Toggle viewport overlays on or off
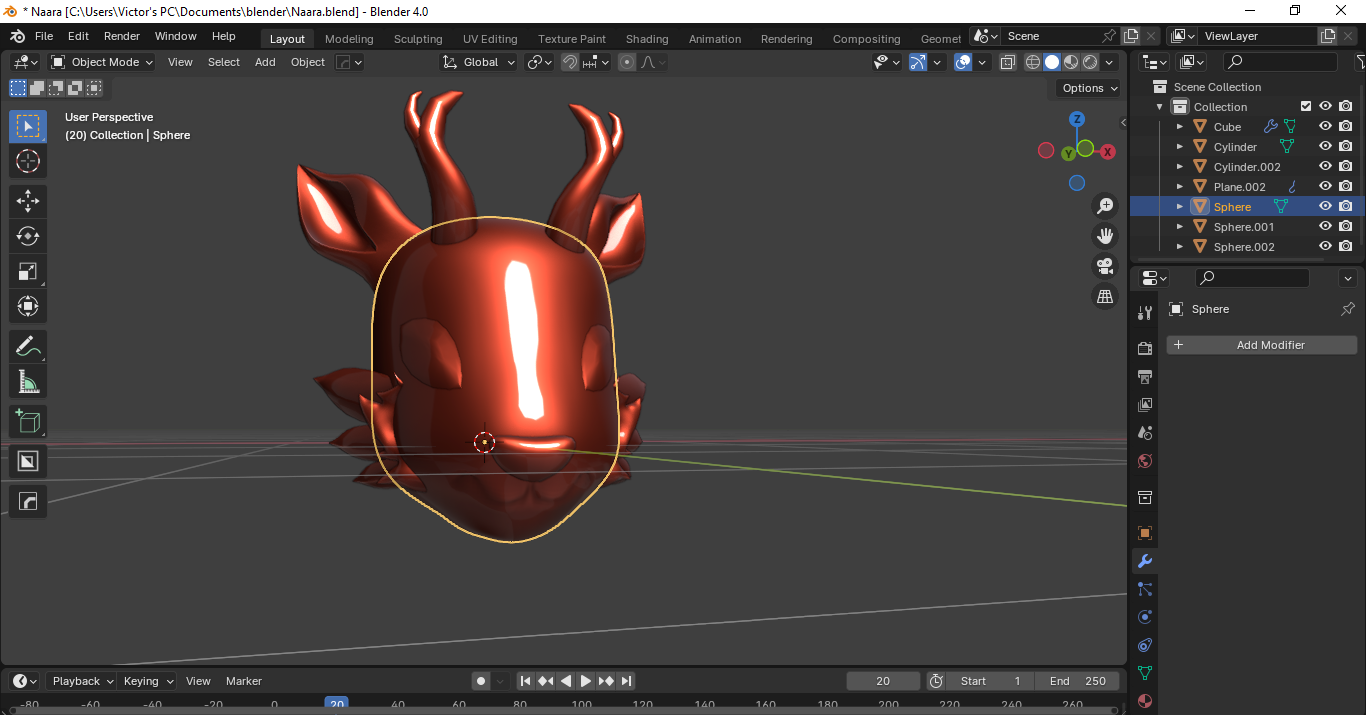Image resolution: width=1366 pixels, height=715 pixels. (963, 62)
